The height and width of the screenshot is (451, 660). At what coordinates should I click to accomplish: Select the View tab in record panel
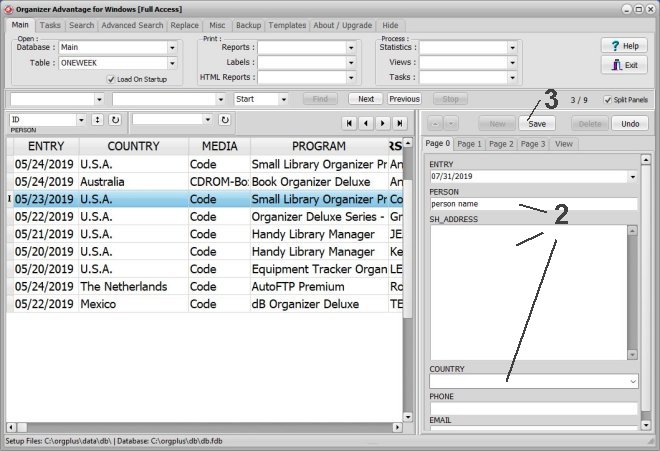point(564,144)
